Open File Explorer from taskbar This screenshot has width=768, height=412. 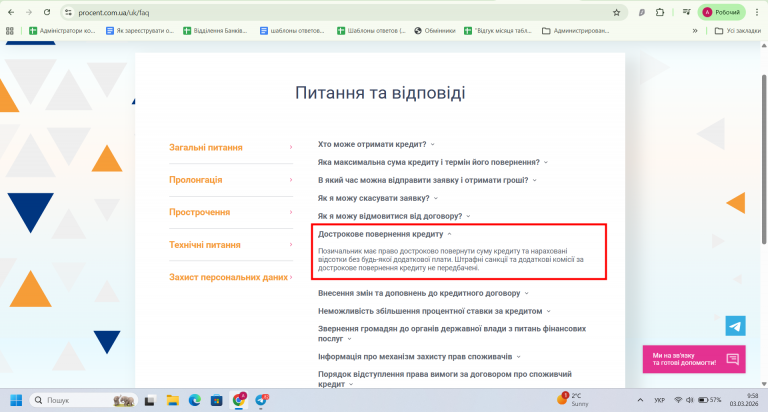point(172,400)
